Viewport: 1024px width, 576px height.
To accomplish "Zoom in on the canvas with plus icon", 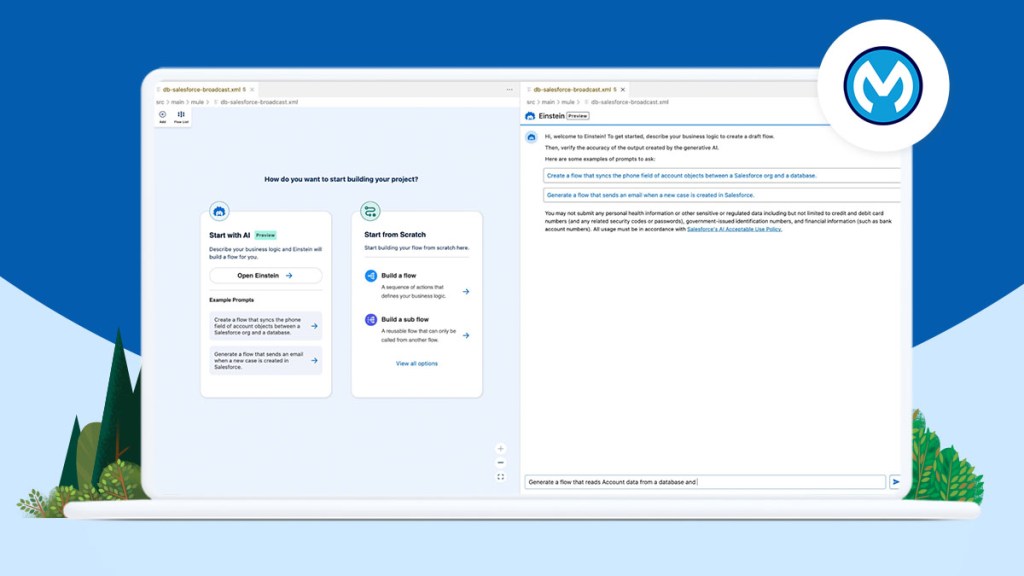I will (x=501, y=449).
